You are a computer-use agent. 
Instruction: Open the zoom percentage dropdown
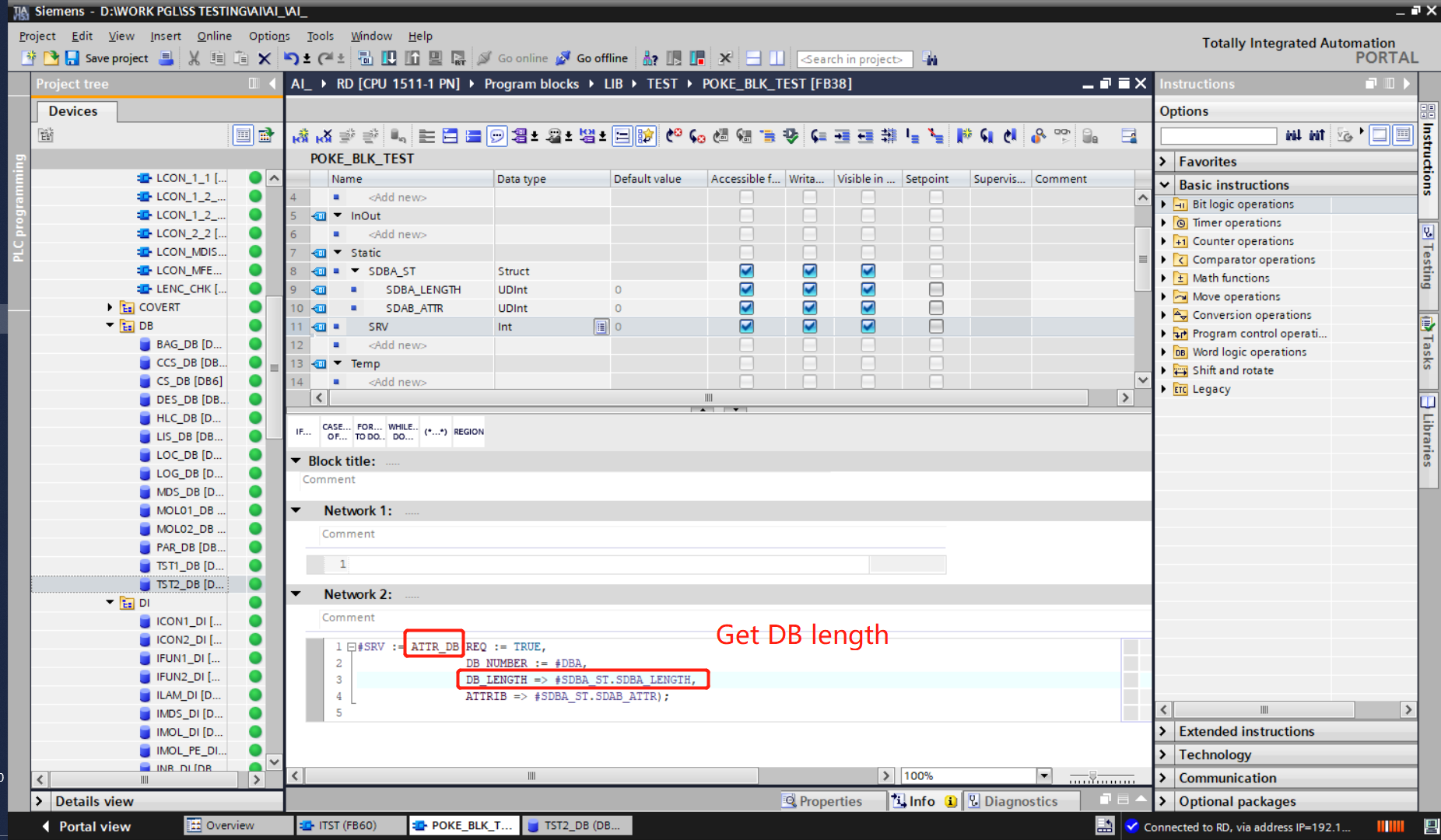(x=1043, y=775)
